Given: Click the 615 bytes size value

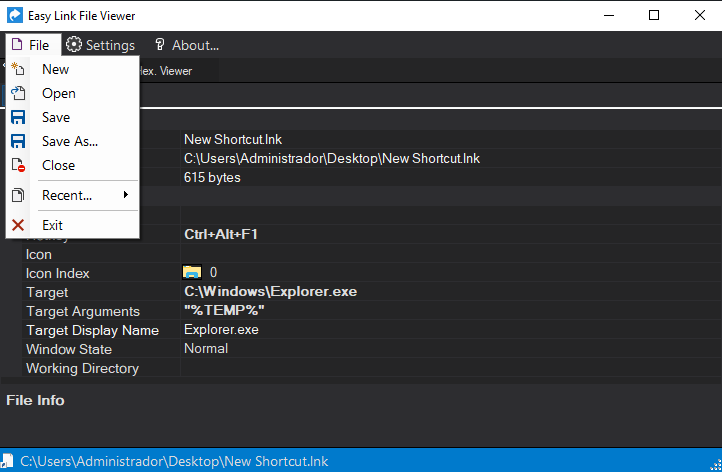Looking at the screenshot, I should pos(212,177).
